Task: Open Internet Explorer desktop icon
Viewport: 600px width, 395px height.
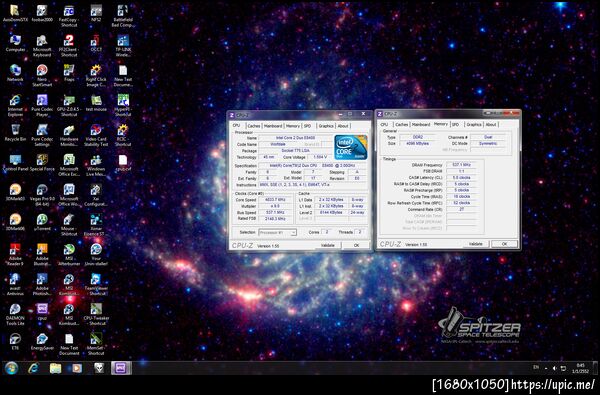Action: [x=15, y=105]
